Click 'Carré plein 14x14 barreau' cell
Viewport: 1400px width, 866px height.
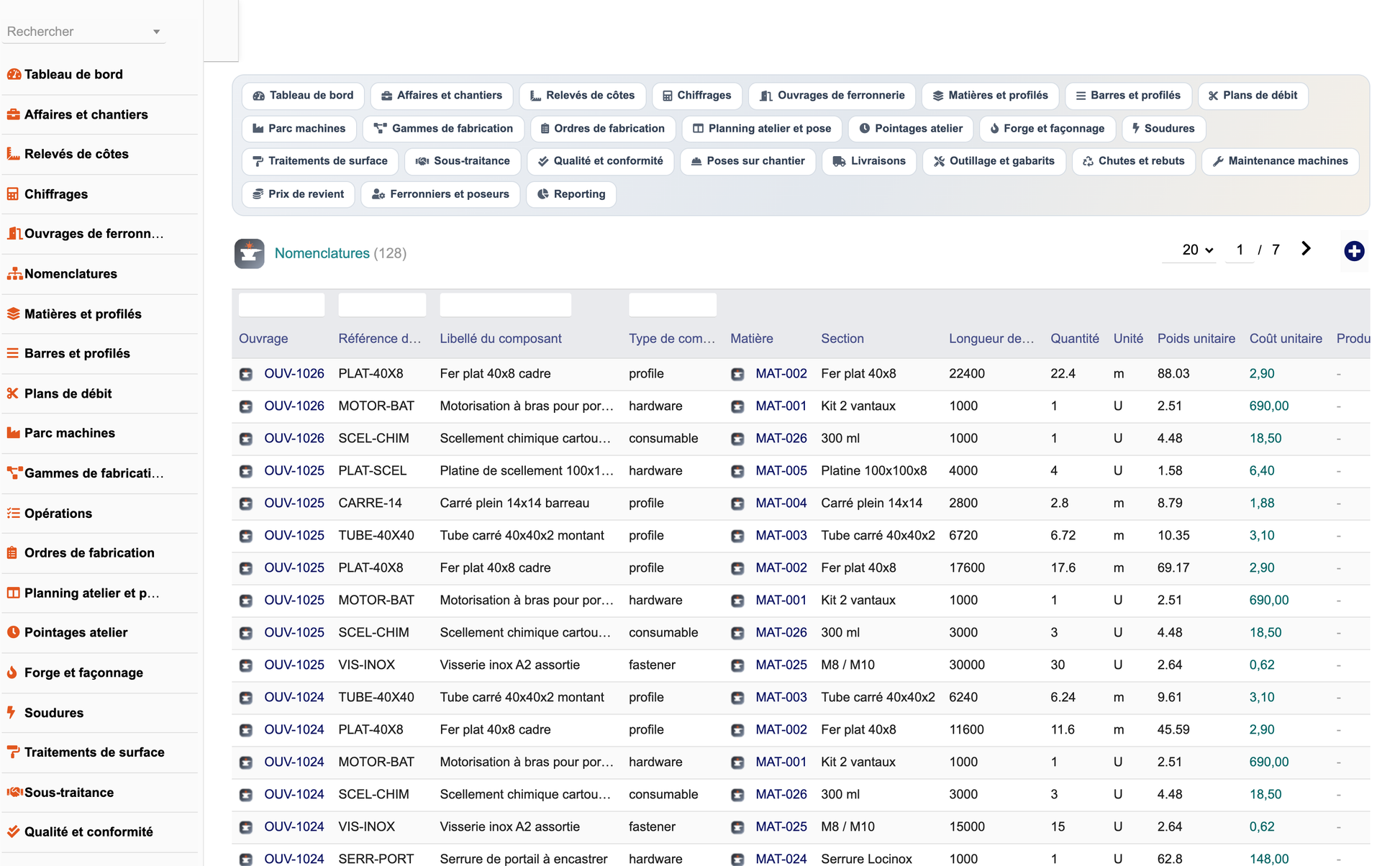tap(514, 503)
